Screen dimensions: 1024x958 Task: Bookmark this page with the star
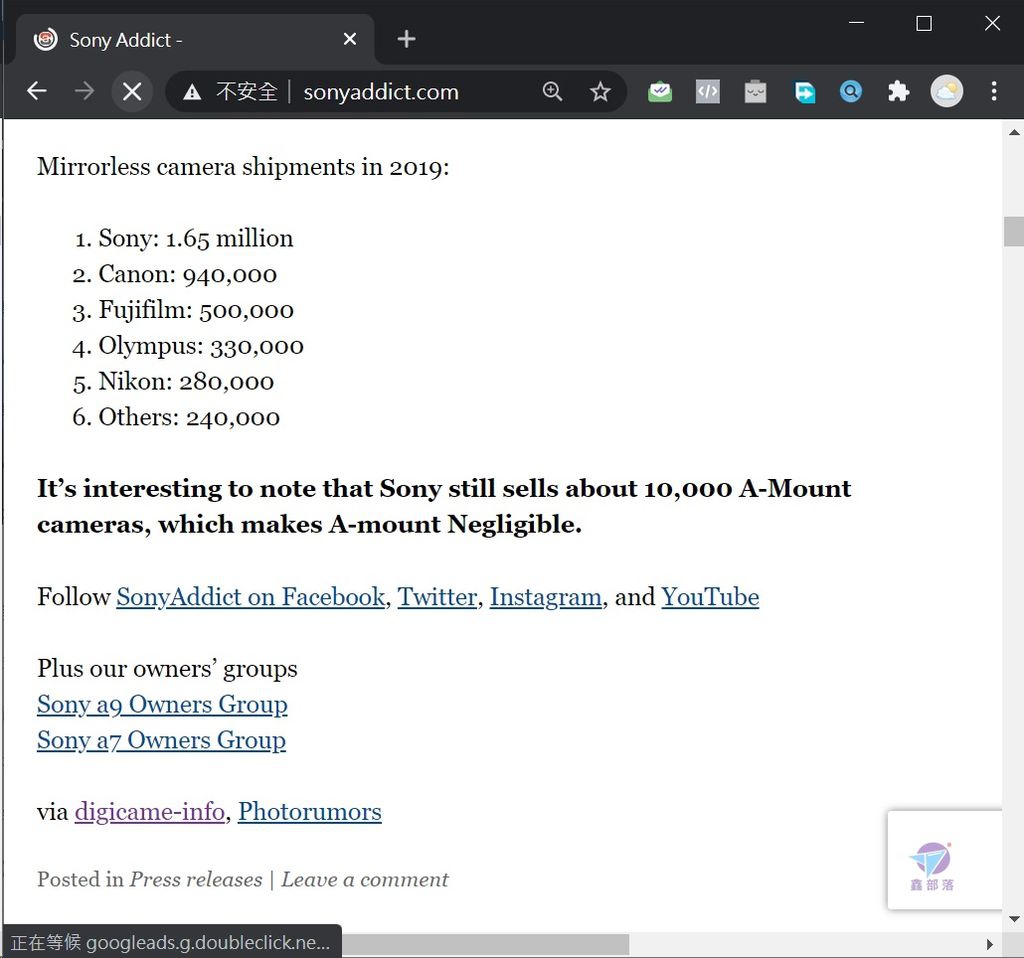pos(600,91)
